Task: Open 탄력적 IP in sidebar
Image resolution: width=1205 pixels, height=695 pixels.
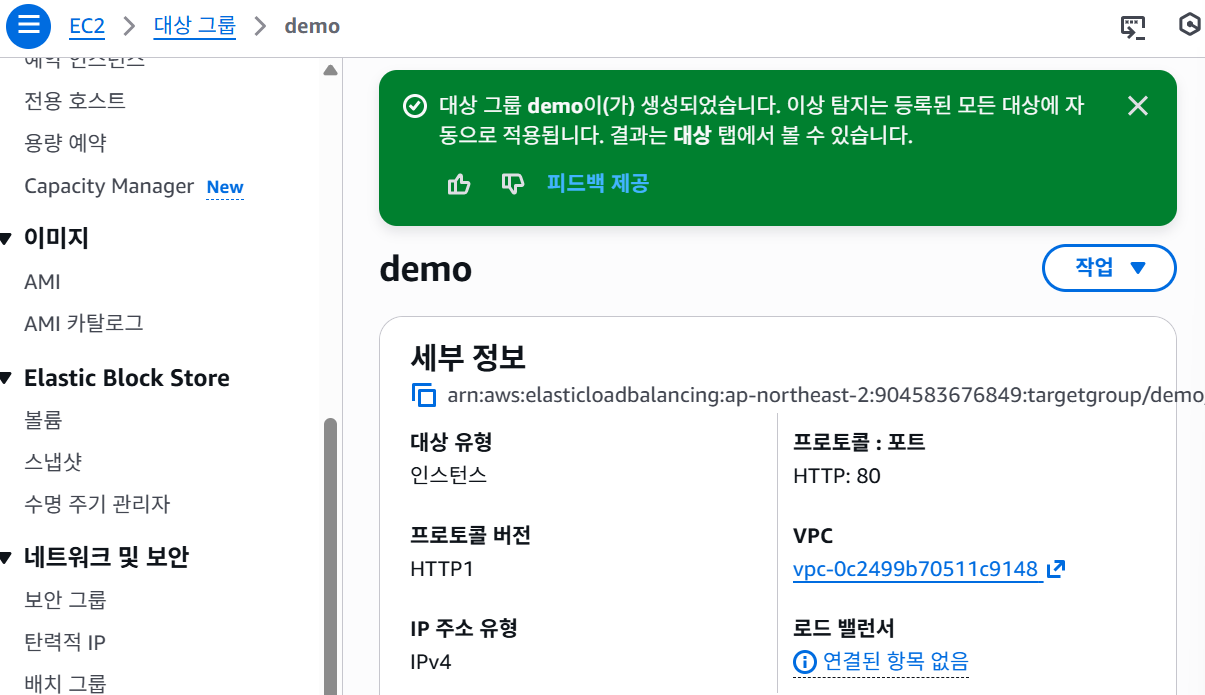Action: tap(65, 642)
